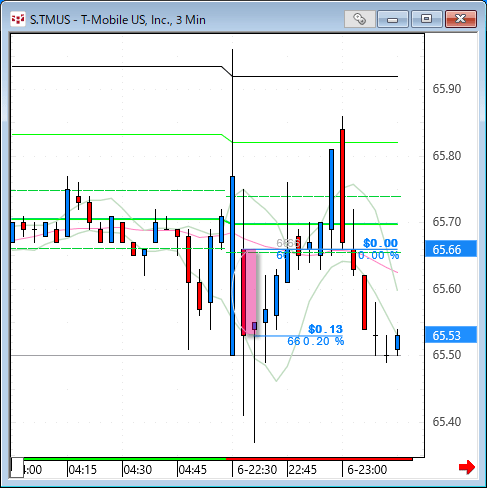This screenshot has width=487, height=488.
Task: Click the small purple candle marker
Action: tap(254, 326)
